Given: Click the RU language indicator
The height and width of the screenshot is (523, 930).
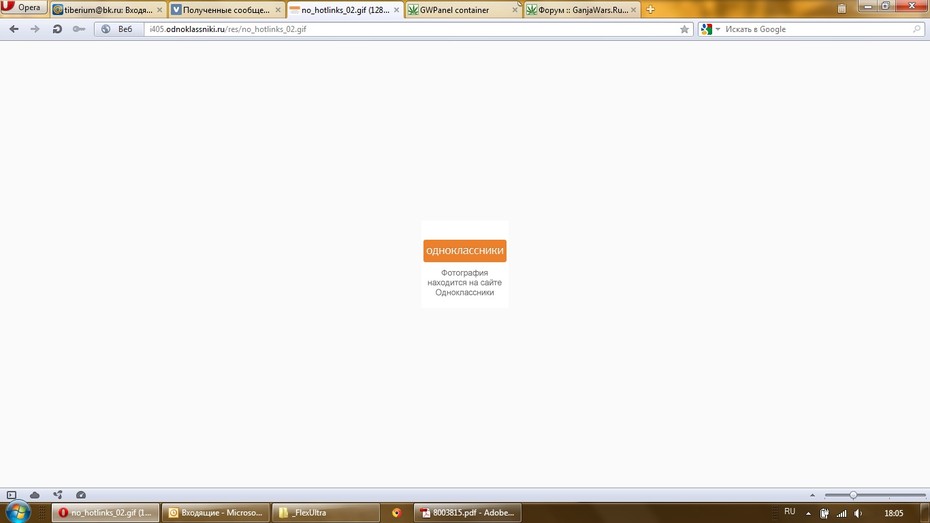Looking at the screenshot, I should pos(789,512).
